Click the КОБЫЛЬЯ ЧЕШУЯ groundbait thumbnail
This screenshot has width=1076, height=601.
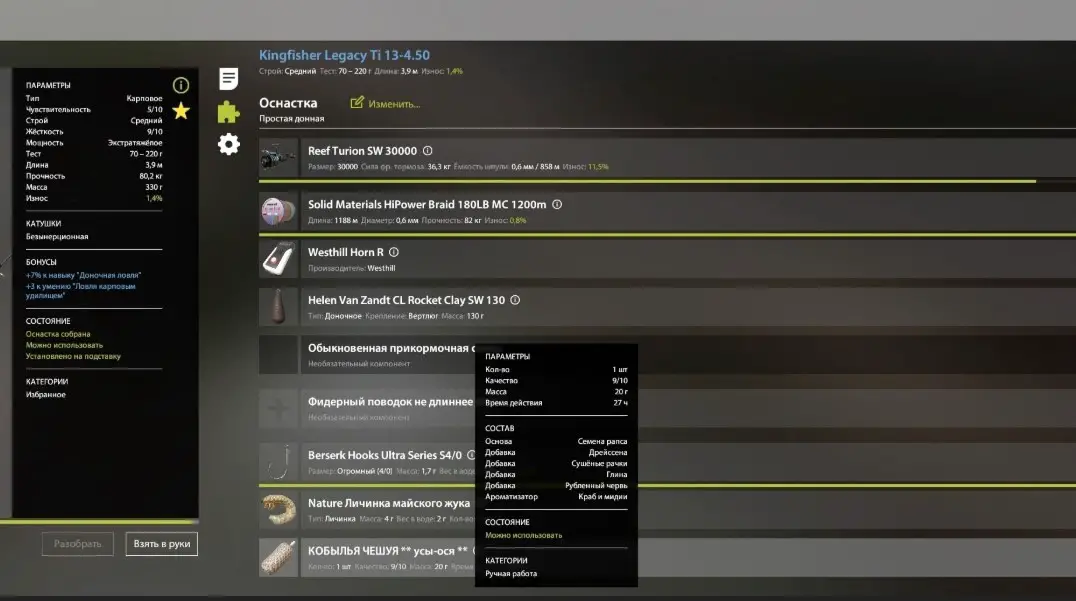point(278,558)
